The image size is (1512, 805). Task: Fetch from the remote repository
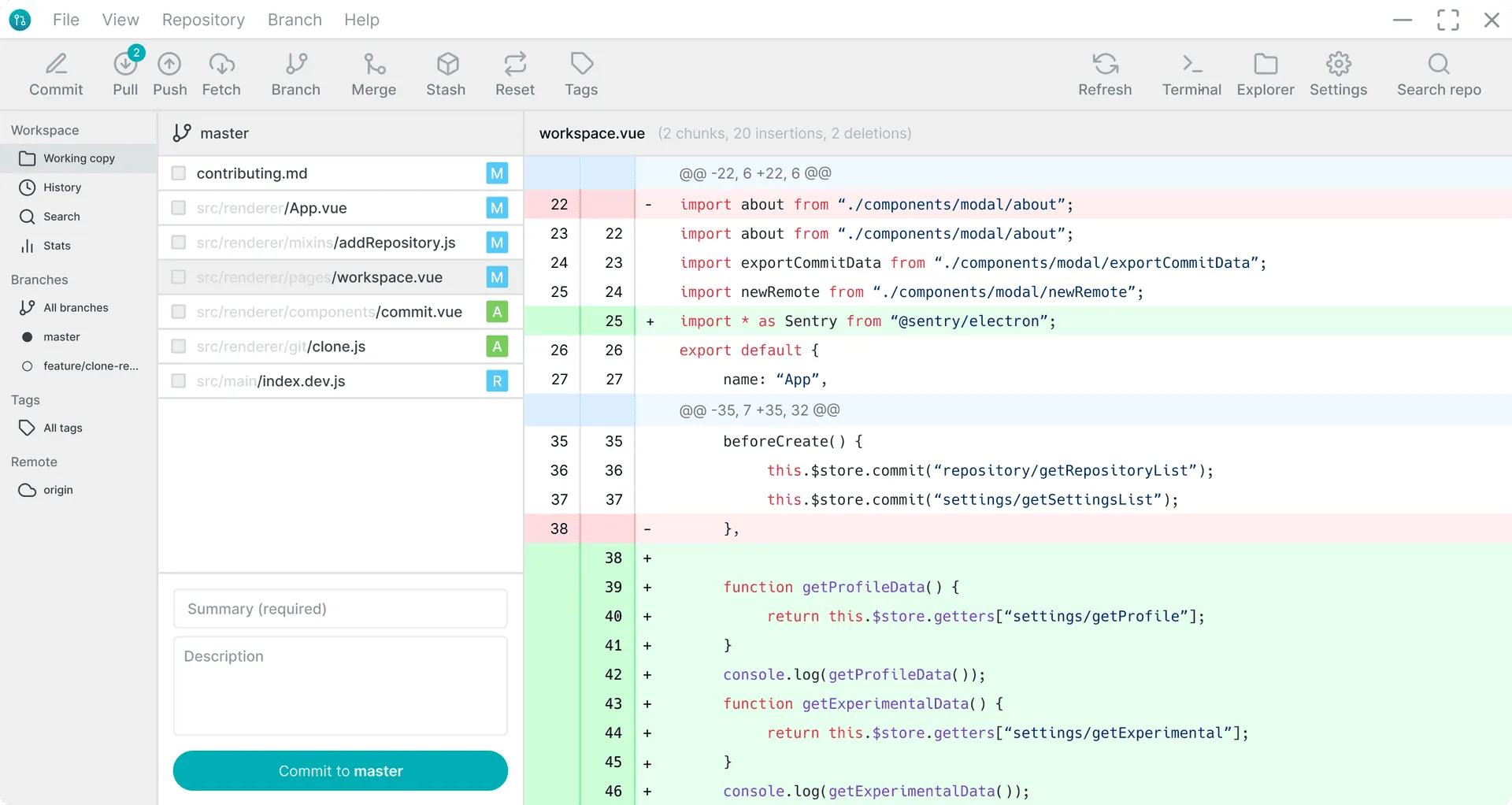(x=221, y=73)
